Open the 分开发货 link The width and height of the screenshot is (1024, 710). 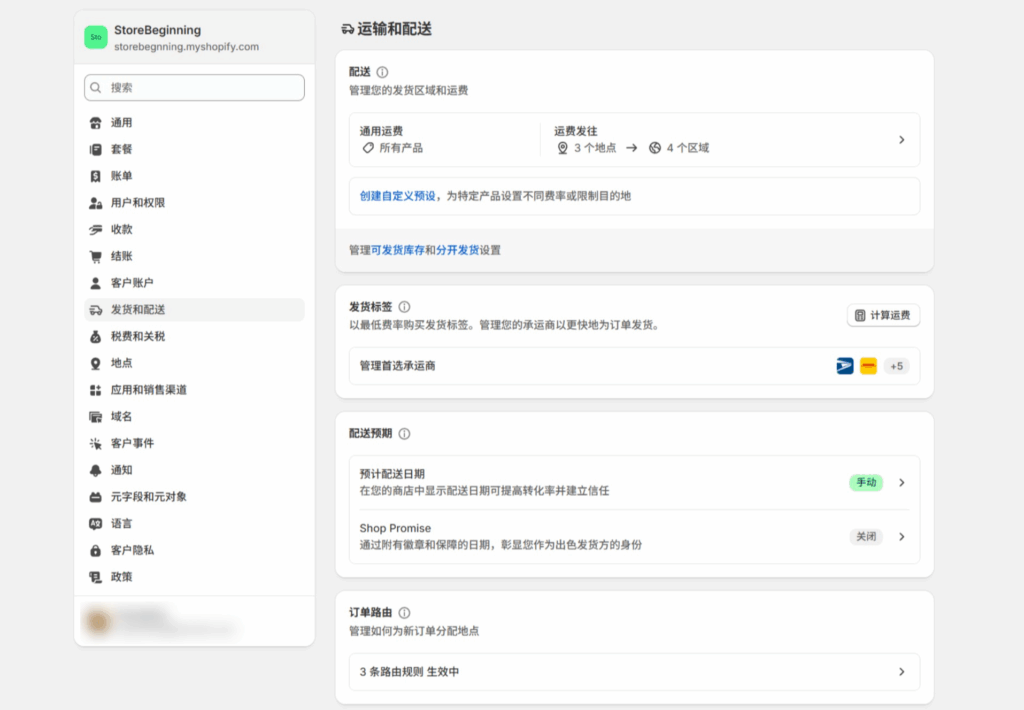point(457,250)
